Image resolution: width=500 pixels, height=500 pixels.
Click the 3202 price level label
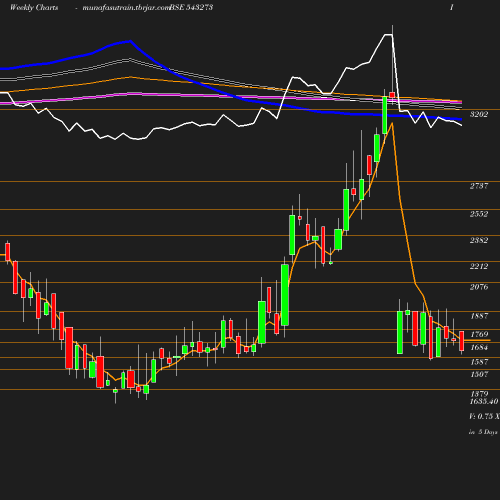tap(479, 114)
